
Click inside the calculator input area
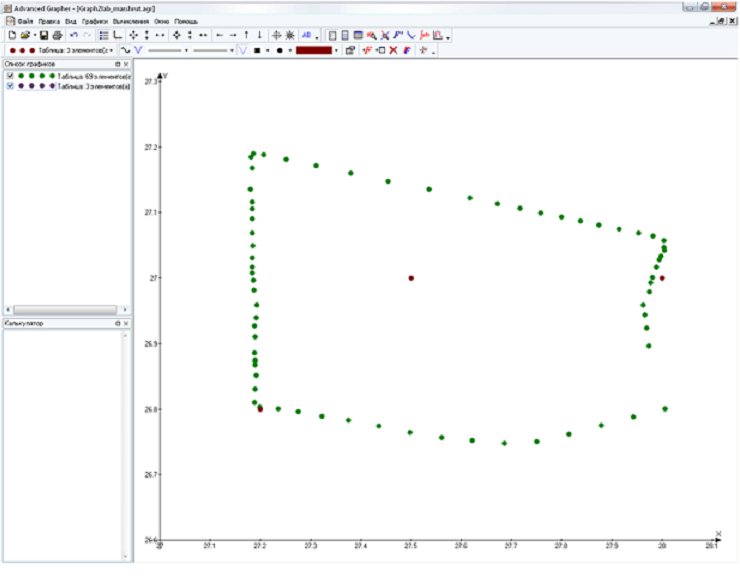(x=63, y=445)
